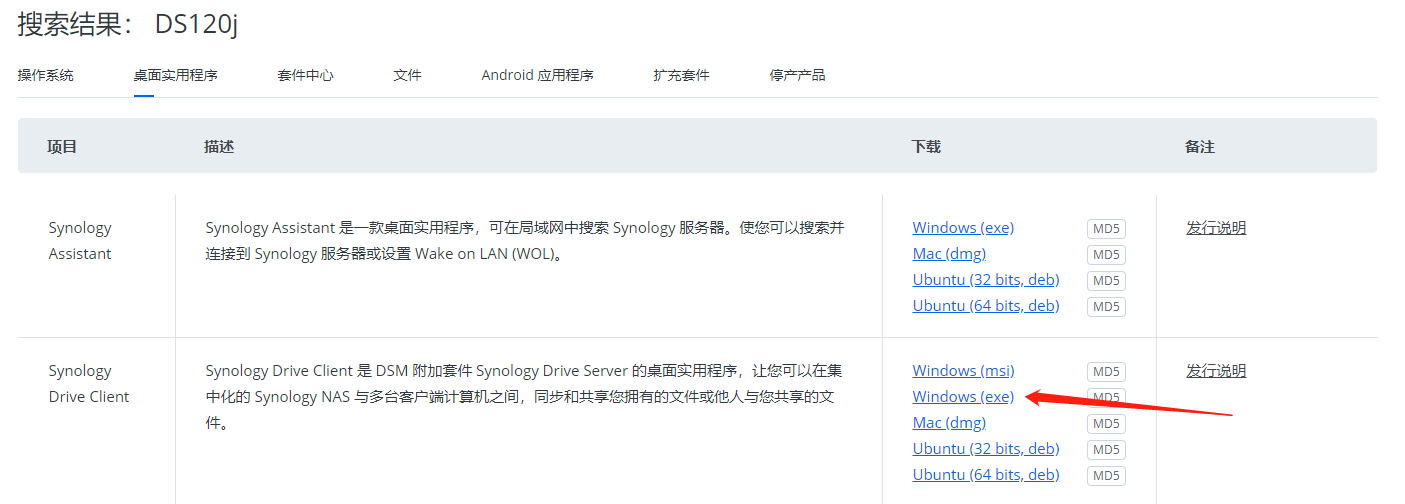Download Synology Assistant Mac (dmg)
Image resolution: width=1405 pixels, height=504 pixels.
point(949,254)
